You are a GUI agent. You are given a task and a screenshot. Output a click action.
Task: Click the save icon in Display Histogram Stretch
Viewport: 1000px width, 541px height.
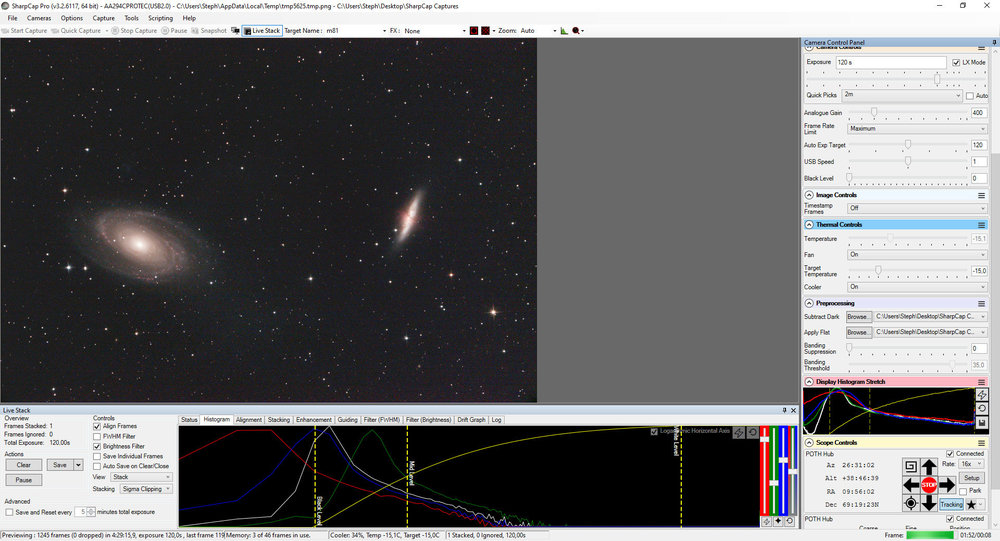click(982, 423)
